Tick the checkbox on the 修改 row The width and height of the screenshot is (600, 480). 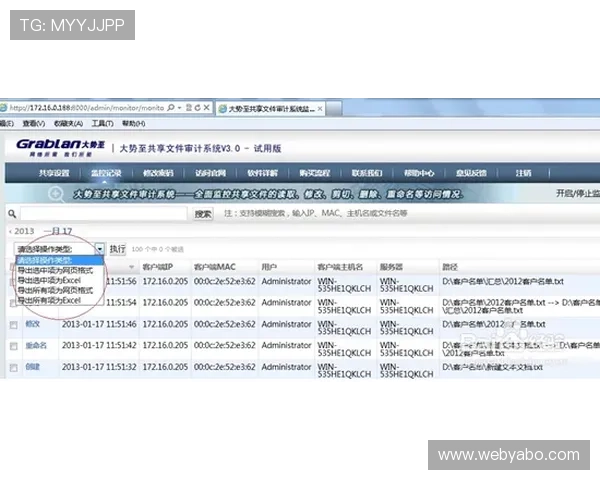(14, 325)
